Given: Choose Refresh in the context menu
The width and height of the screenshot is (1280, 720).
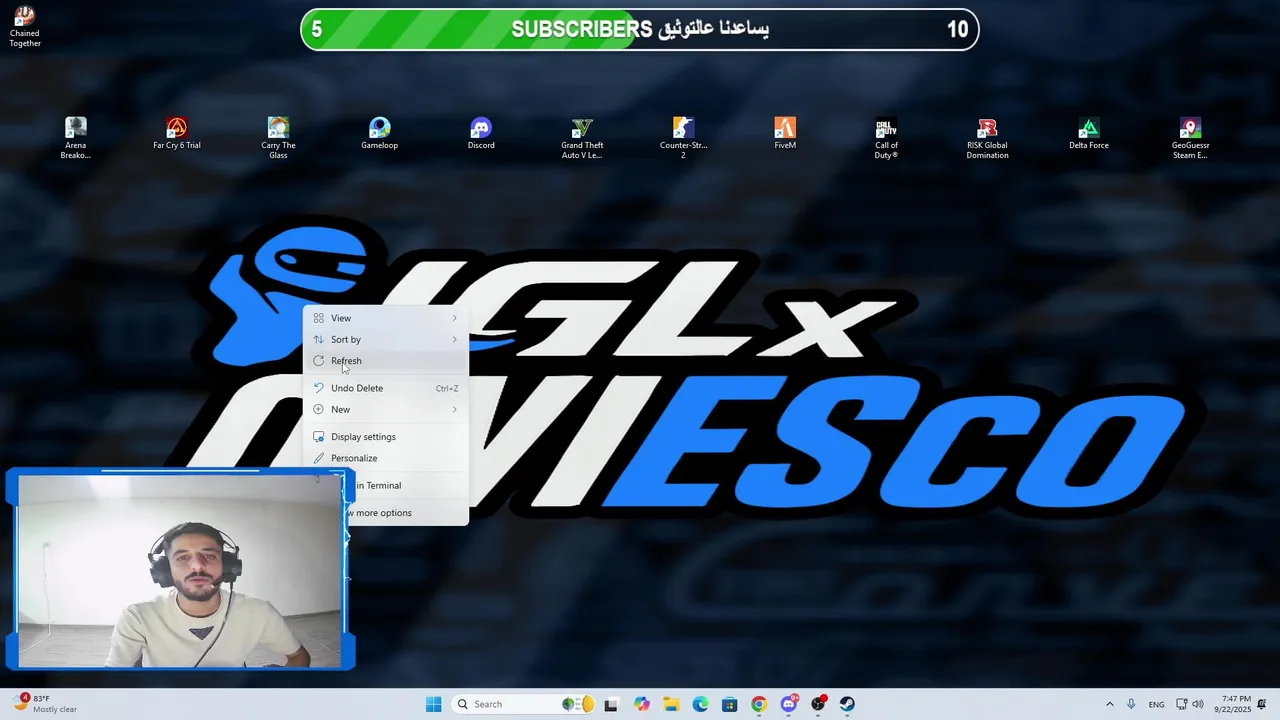Looking at the screenshot, I should [x=386, y=360].
